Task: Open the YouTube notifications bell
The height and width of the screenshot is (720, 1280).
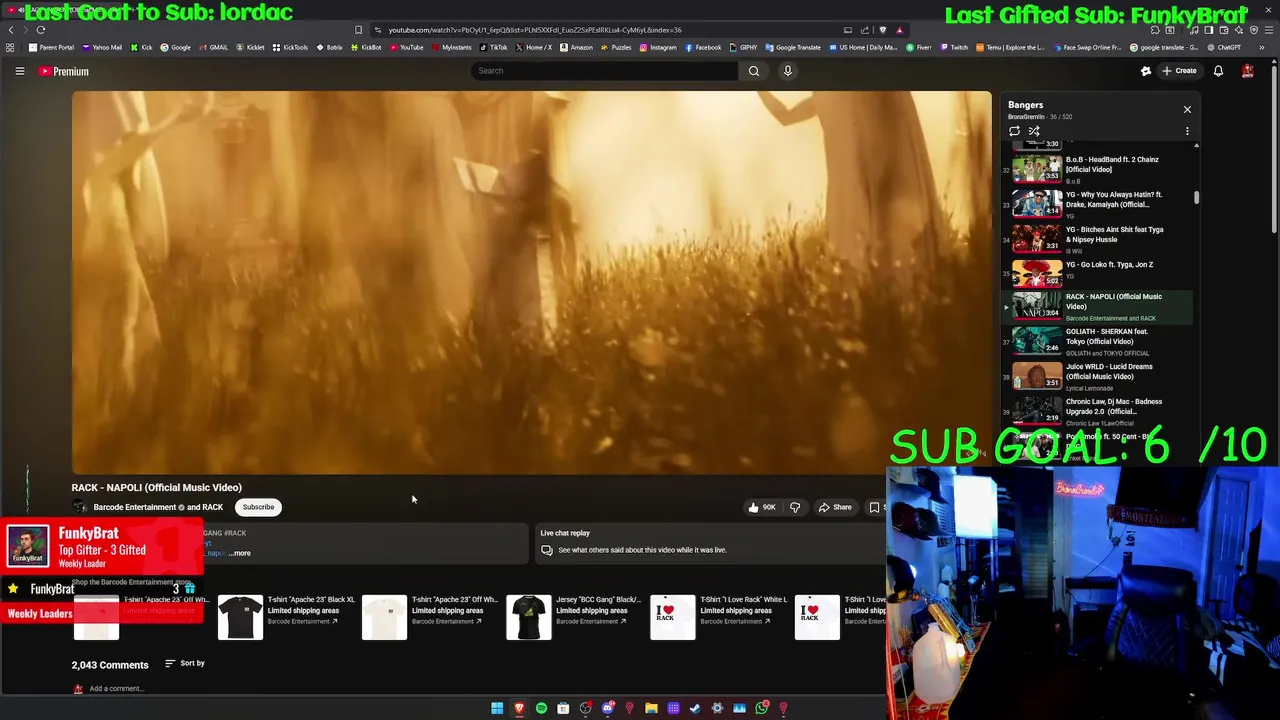Action: coord(1218,71)
